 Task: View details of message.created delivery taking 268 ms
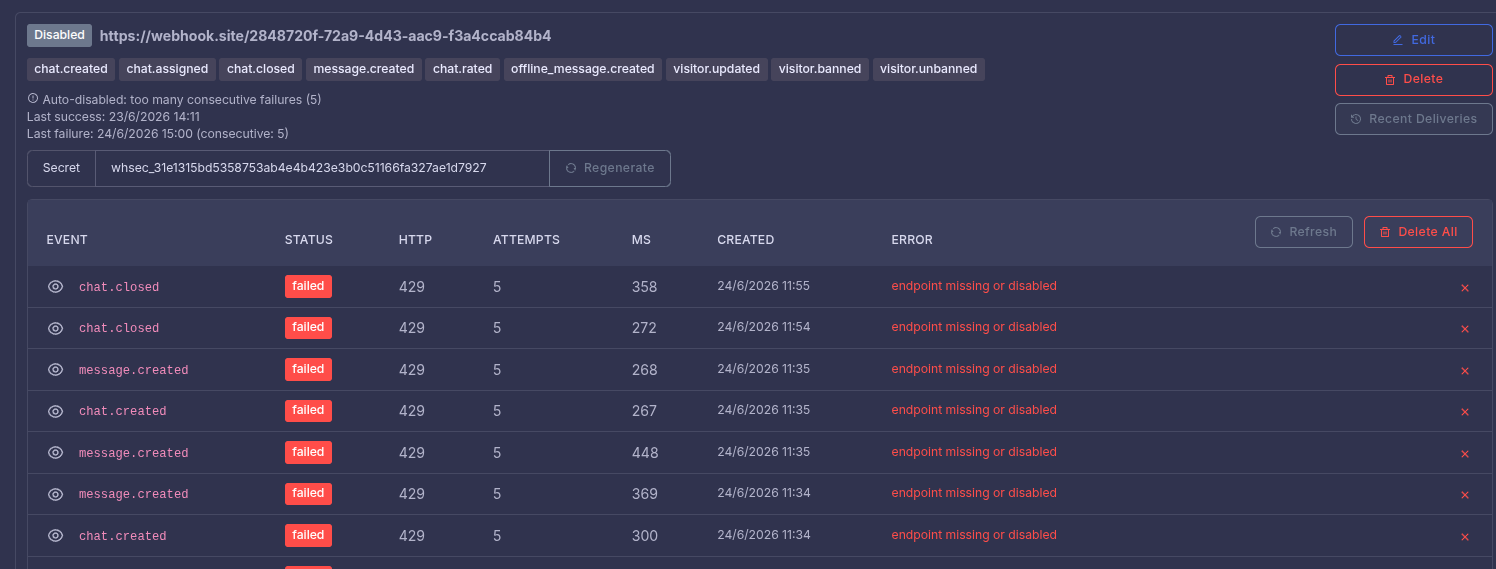point(56,370)
